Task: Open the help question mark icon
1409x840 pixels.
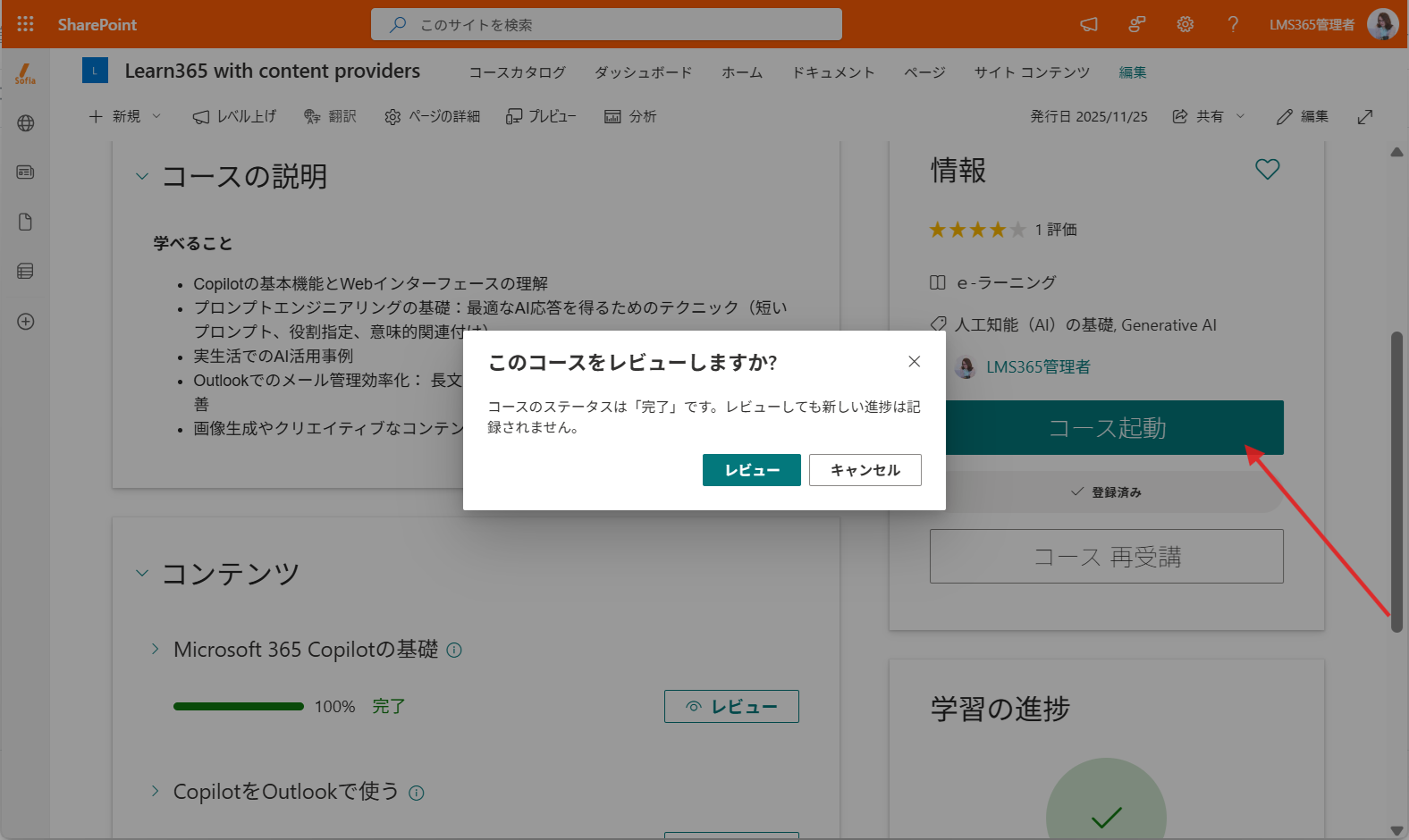Action: tap(1233, 24)
